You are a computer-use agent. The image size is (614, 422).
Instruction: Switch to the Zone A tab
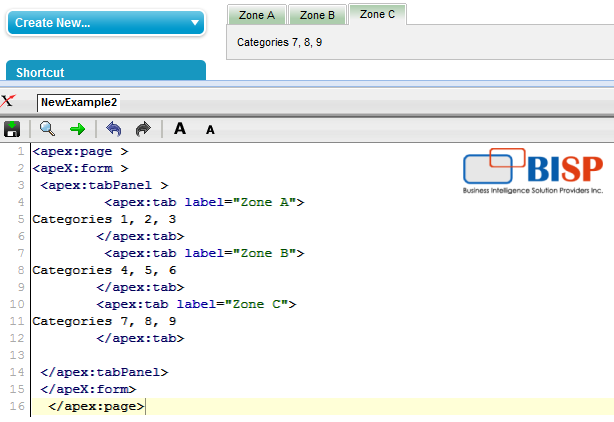click(x=257, y=15)
